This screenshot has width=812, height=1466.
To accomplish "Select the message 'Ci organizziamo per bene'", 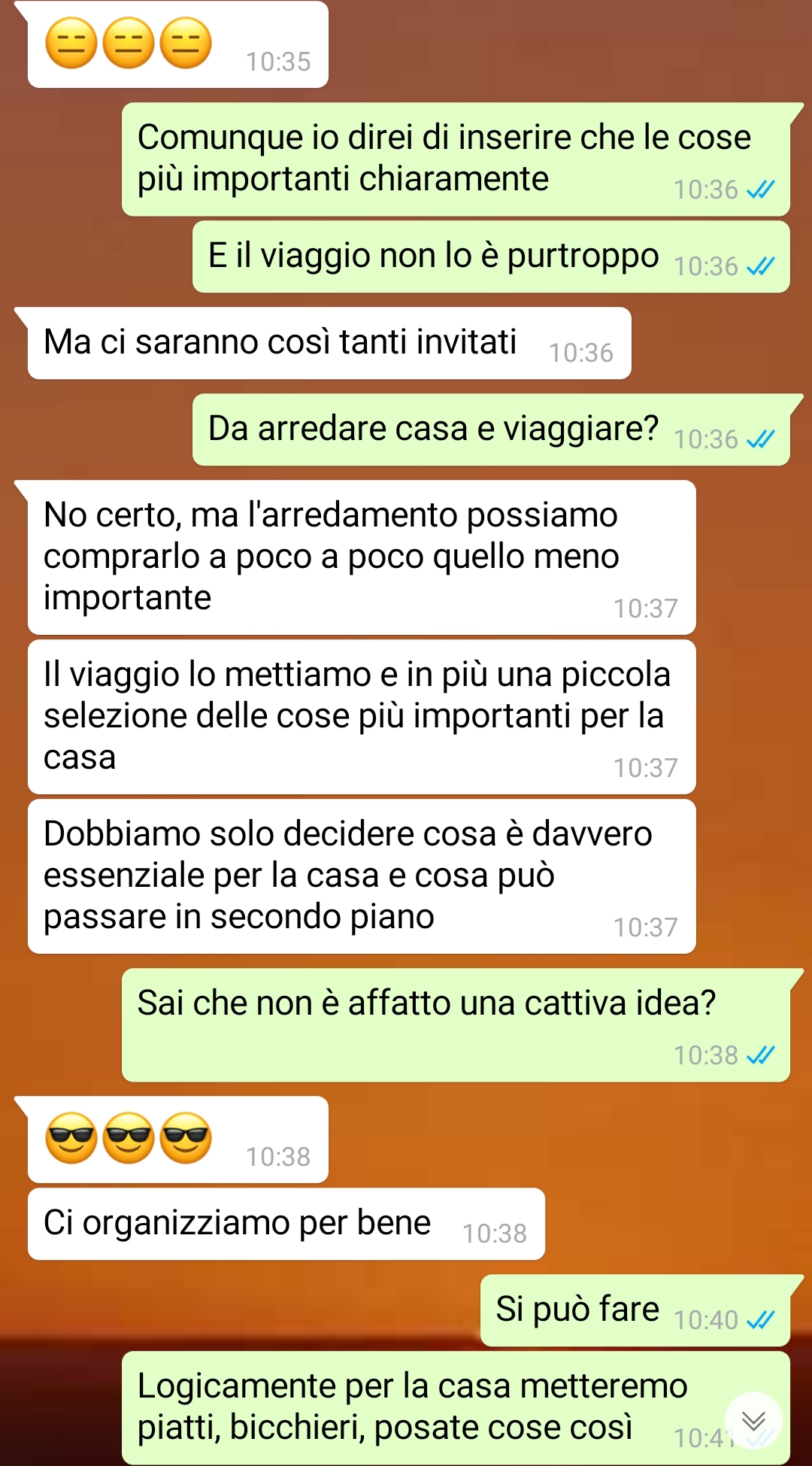I will click(286, 1224).
